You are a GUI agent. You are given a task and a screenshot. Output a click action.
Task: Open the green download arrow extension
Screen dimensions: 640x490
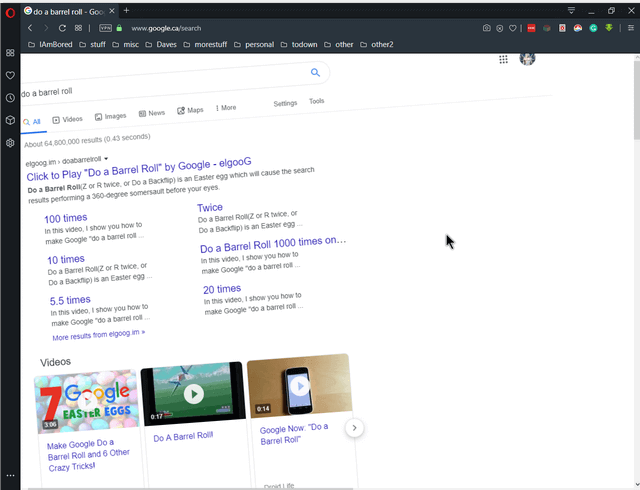(609, 28)
